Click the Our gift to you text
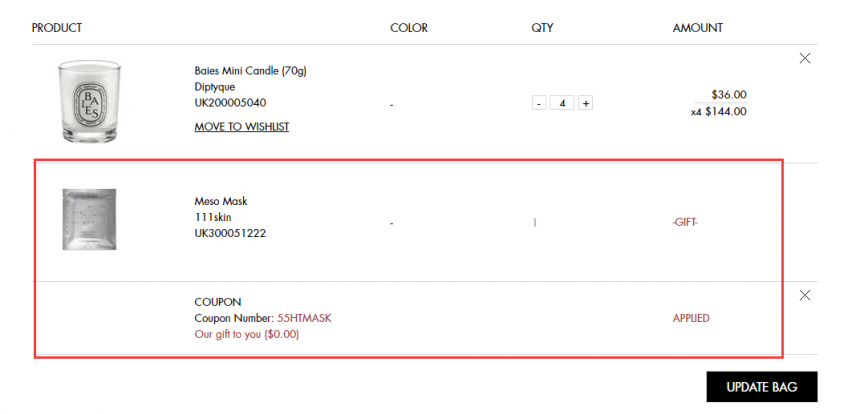This screenshot has width=860, height=414. coord(247,334)
